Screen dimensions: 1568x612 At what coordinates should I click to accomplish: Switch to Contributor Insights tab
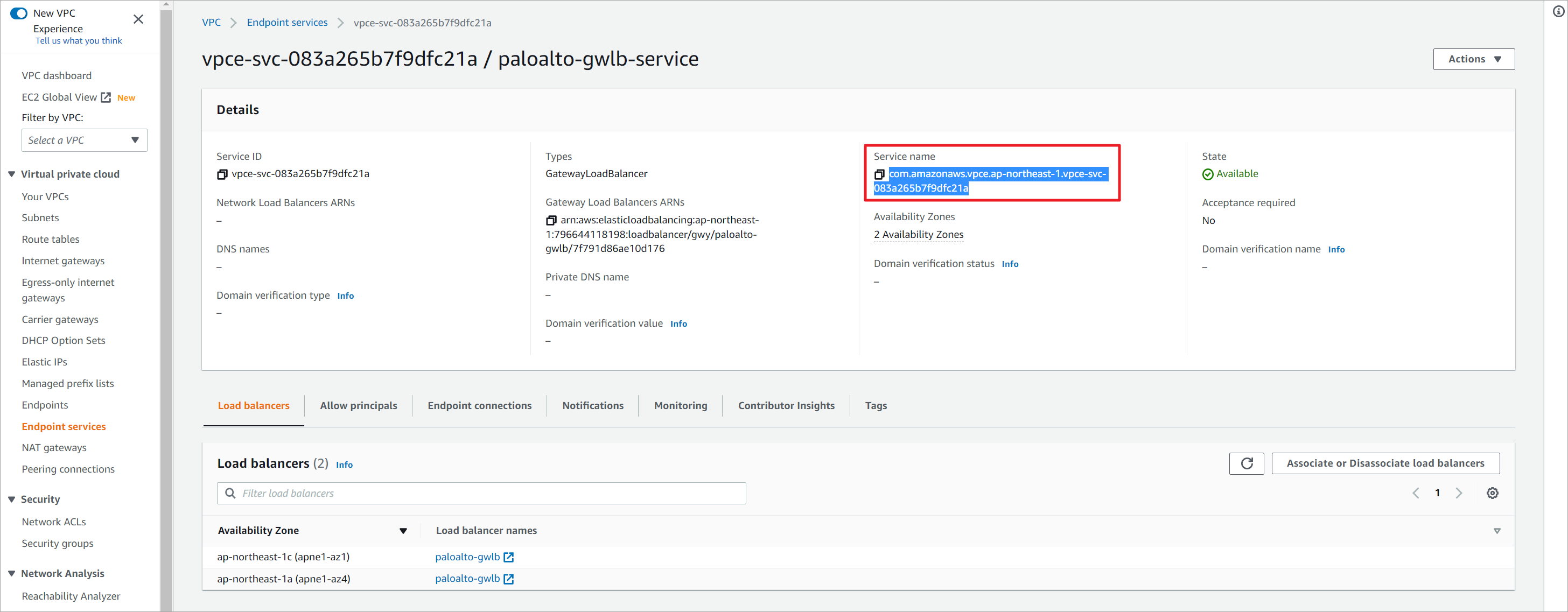pyautogui.click(x=787, y=406)
